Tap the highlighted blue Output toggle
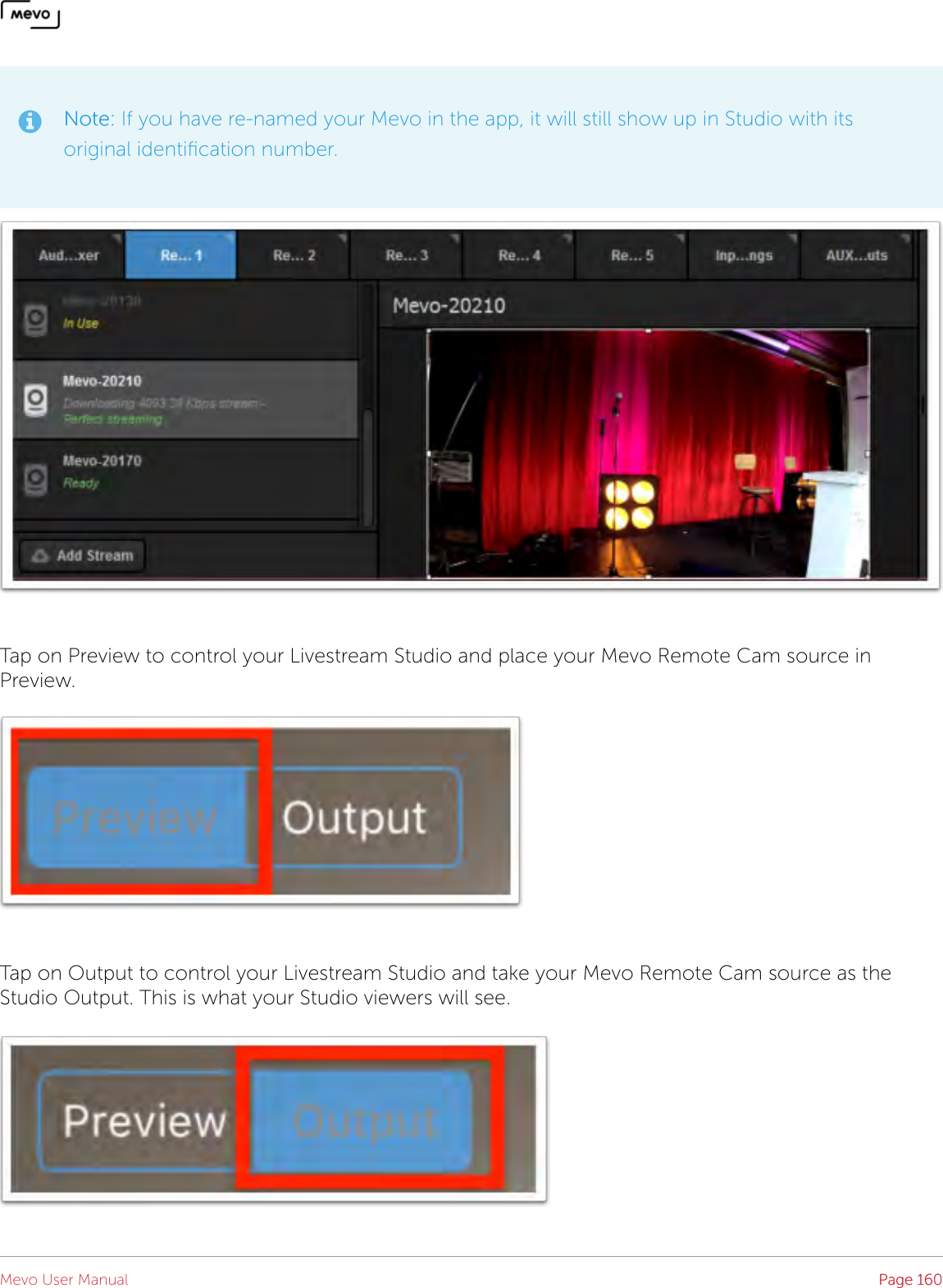Image resolution: width=943 pixels, height=1288 pixels. (x=362, y=1121)
